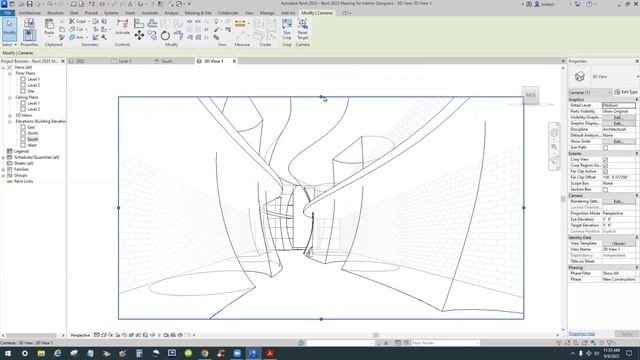The width and height of the screenshot is (640, 360).
Task: Open the Measure tool in the ribbon
Action: point(240,24)
